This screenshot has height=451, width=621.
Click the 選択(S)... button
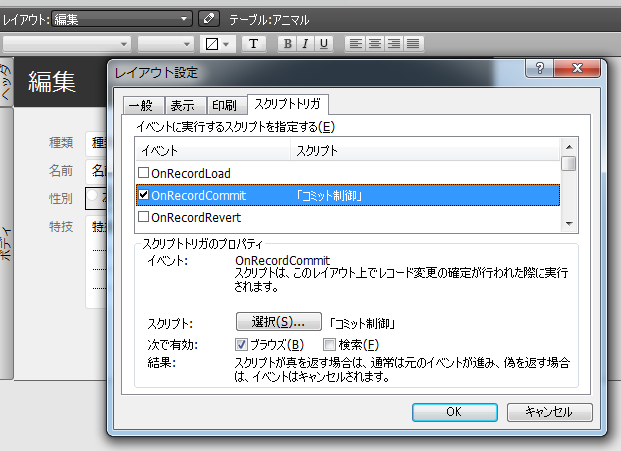coord(278,322)
